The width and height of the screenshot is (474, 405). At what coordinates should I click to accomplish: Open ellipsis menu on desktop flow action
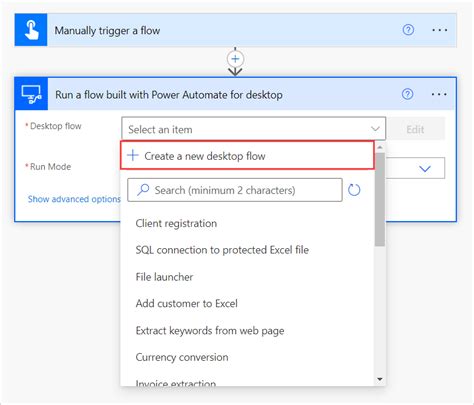click(439, 94)
